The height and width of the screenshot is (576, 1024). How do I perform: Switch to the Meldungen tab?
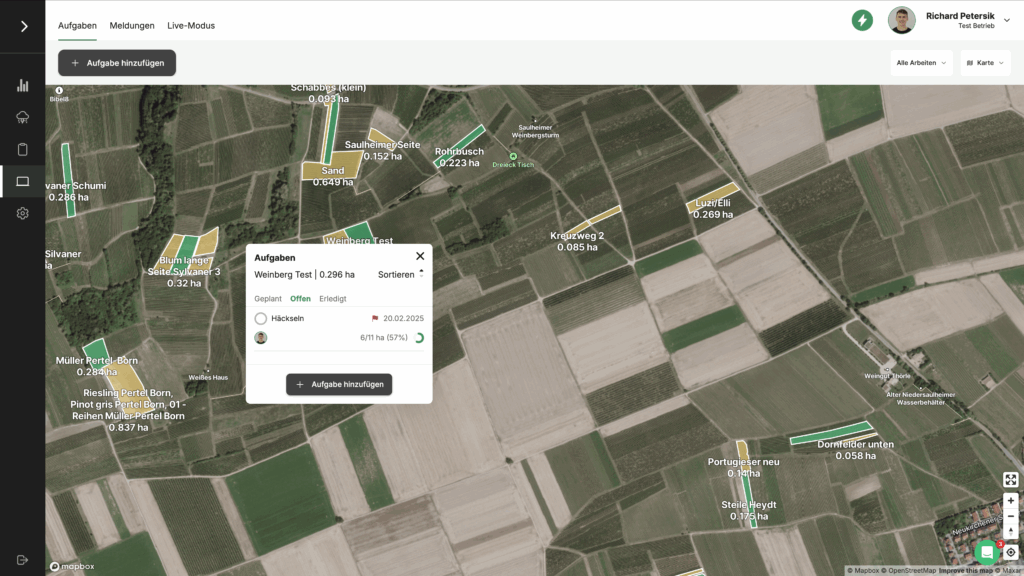pyautogui.click(x=131, y=25)
